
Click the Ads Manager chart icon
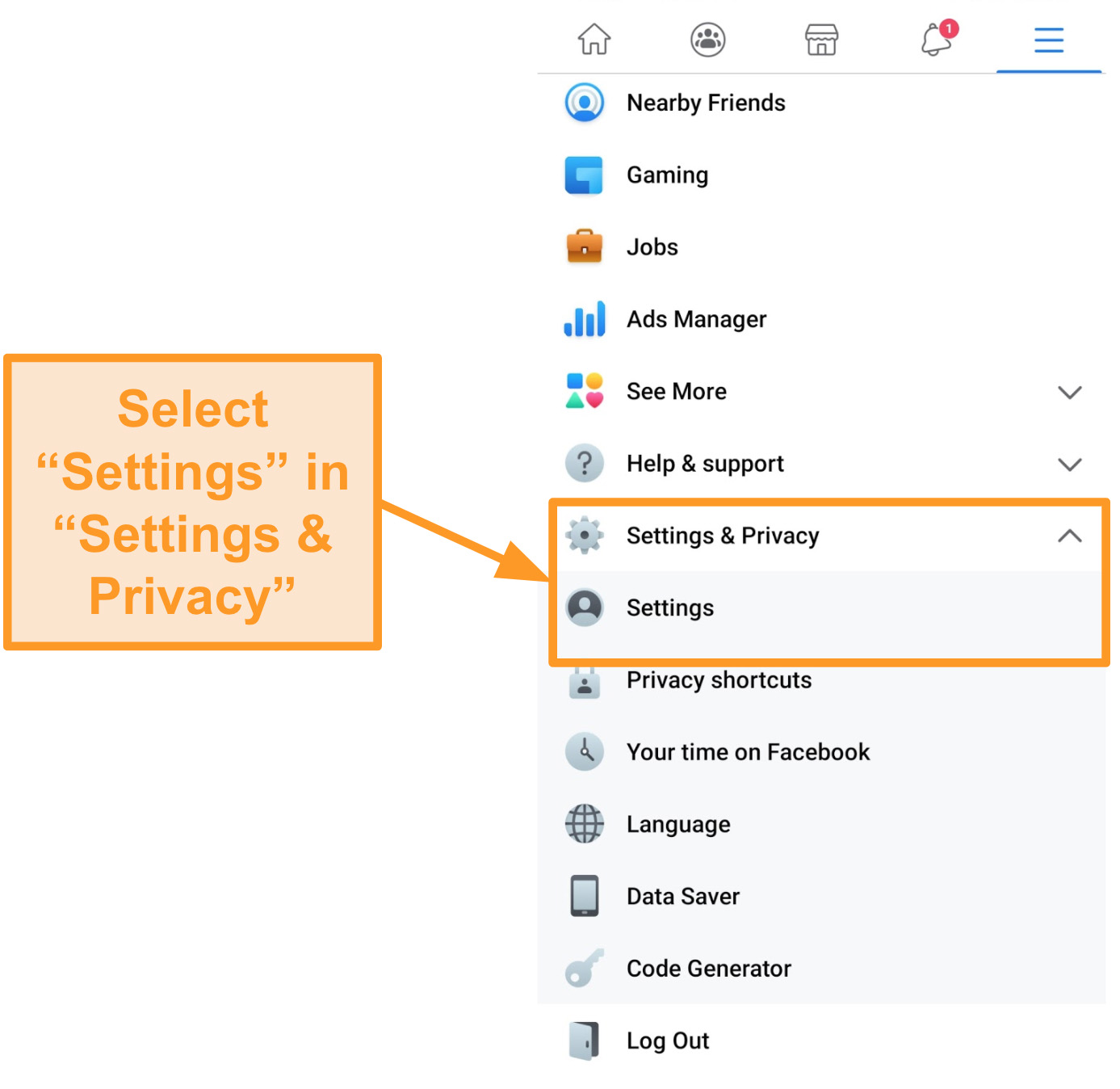585,319
